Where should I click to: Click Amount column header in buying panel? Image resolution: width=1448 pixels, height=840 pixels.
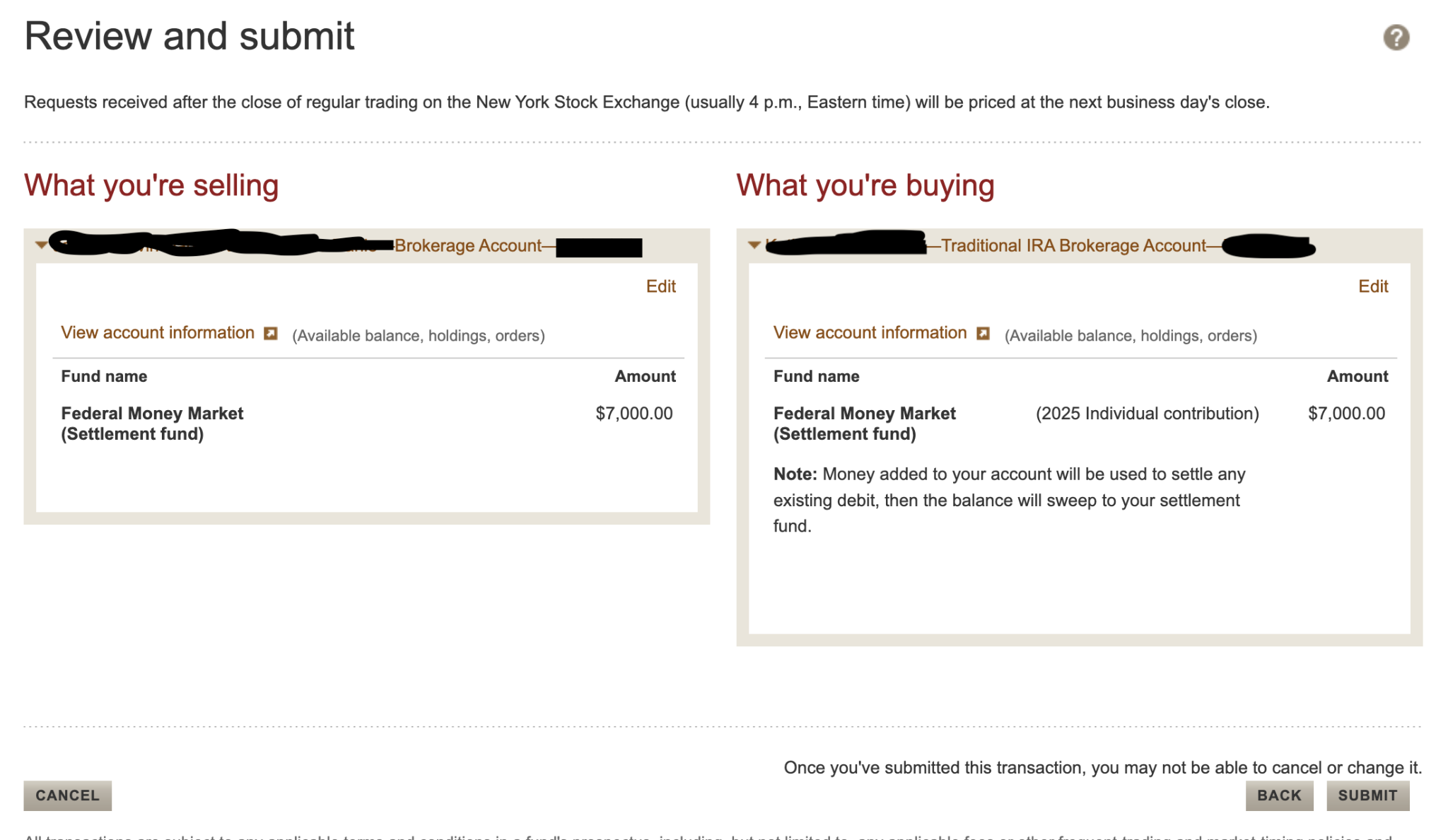point(1357,376)
